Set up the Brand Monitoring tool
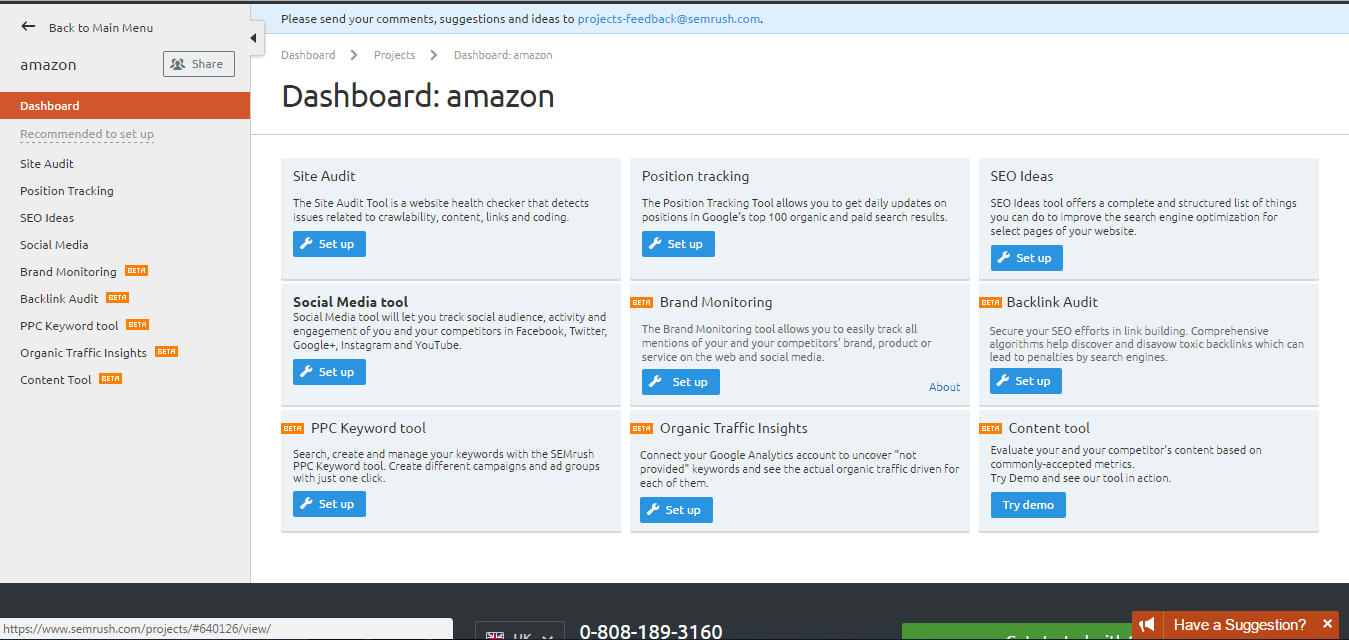 (680, 382)
